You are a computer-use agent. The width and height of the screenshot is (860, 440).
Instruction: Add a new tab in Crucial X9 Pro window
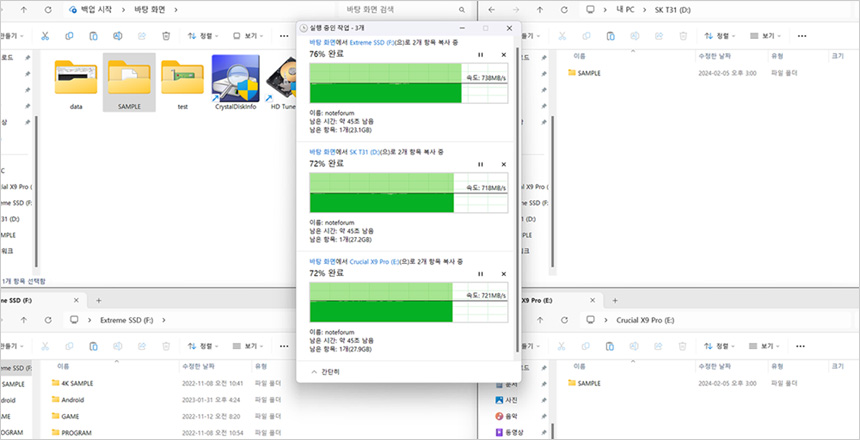[x=615, y=301]
